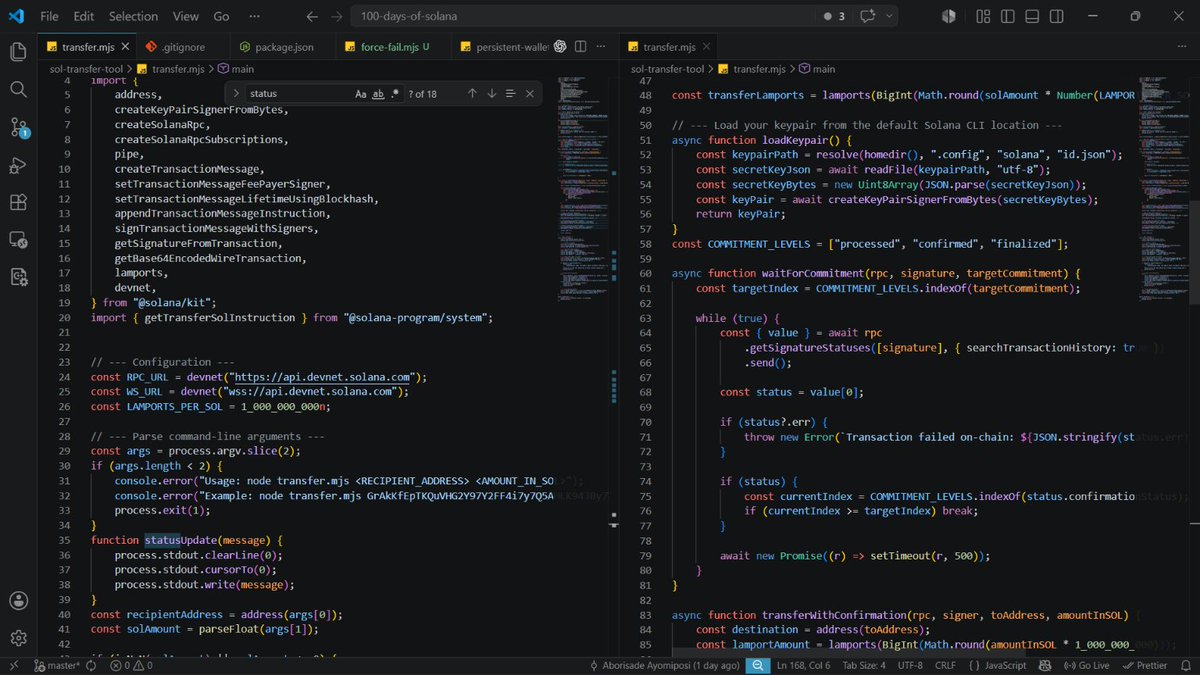Screen dimensions: 1200x675
Task: Open the chat dropdown chevron in title bar
Action: [889, 16]
